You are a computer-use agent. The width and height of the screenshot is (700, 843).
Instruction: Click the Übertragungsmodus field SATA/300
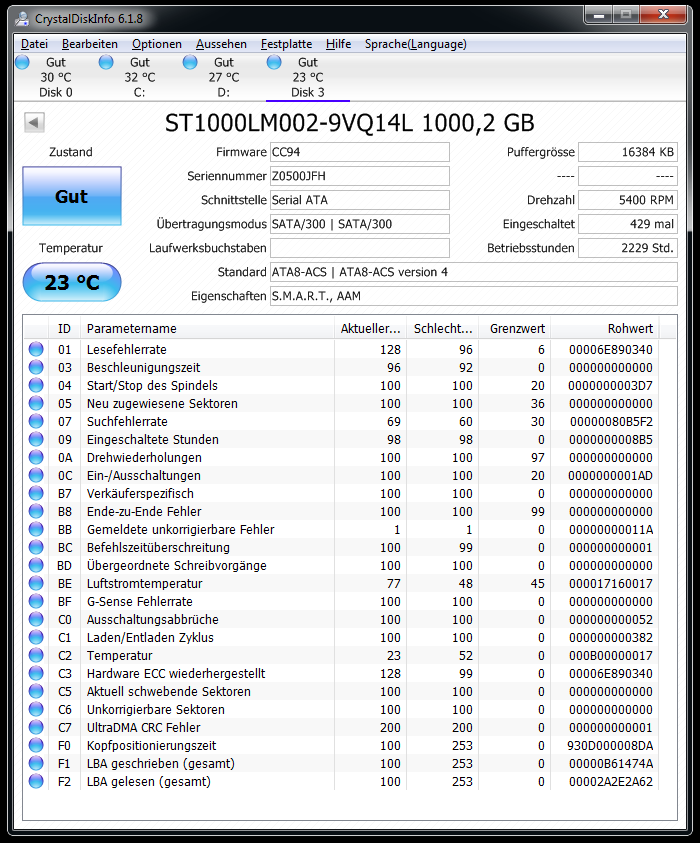tap(360, 224)
